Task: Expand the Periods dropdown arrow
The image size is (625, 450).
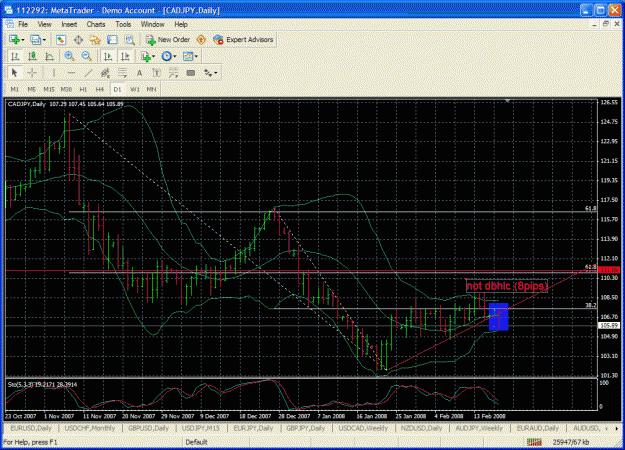Action: pyautogui.click(x=175, y=57)
